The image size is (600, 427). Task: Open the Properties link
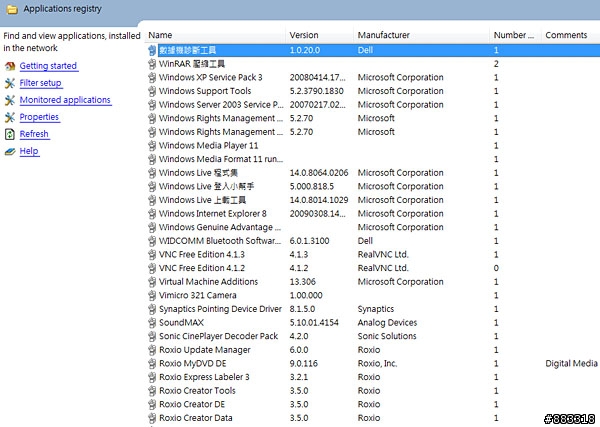pos(39,117)
